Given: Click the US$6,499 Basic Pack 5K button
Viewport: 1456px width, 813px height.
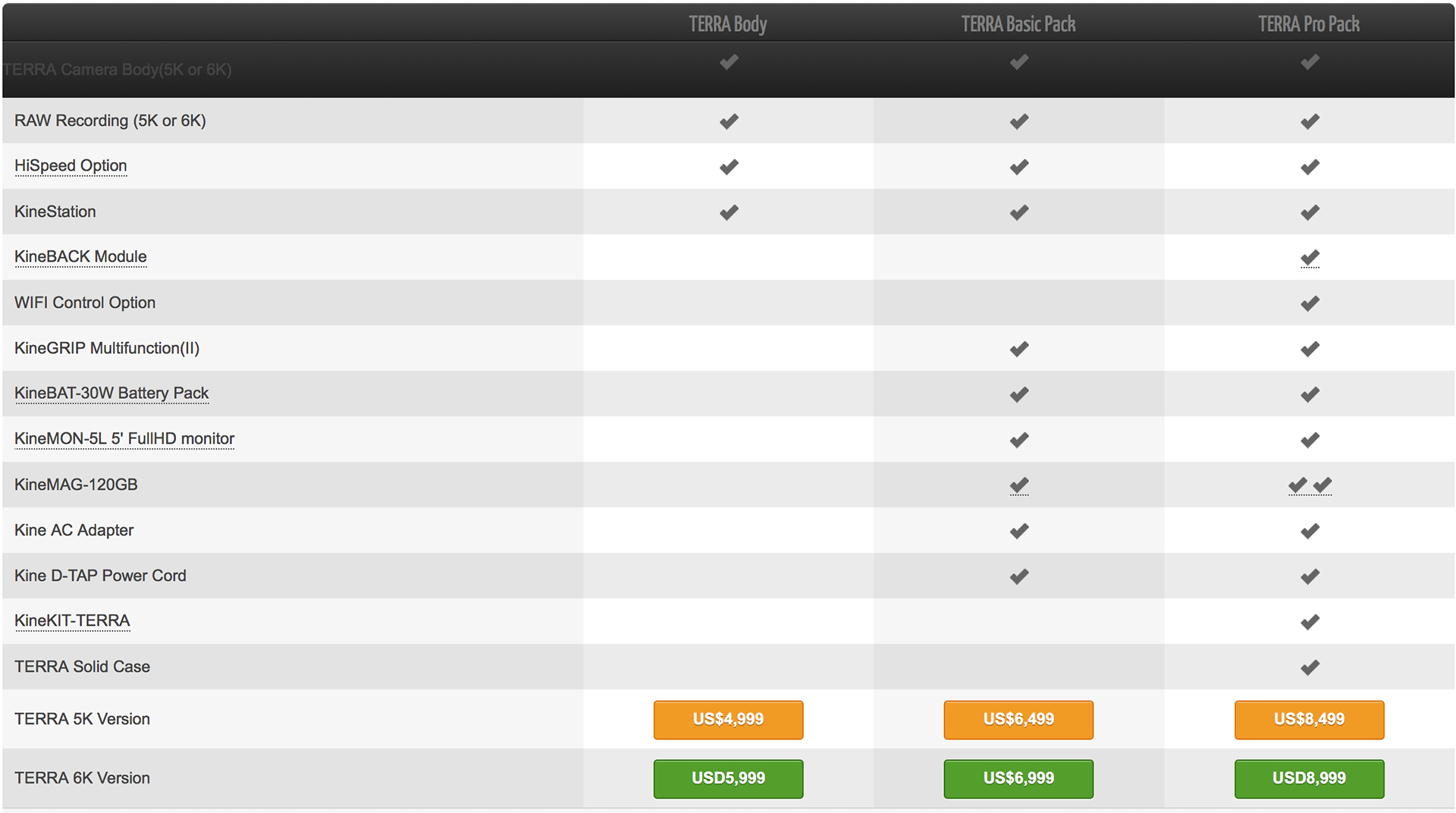Looking at the screenshot, I should point(1018,719).
